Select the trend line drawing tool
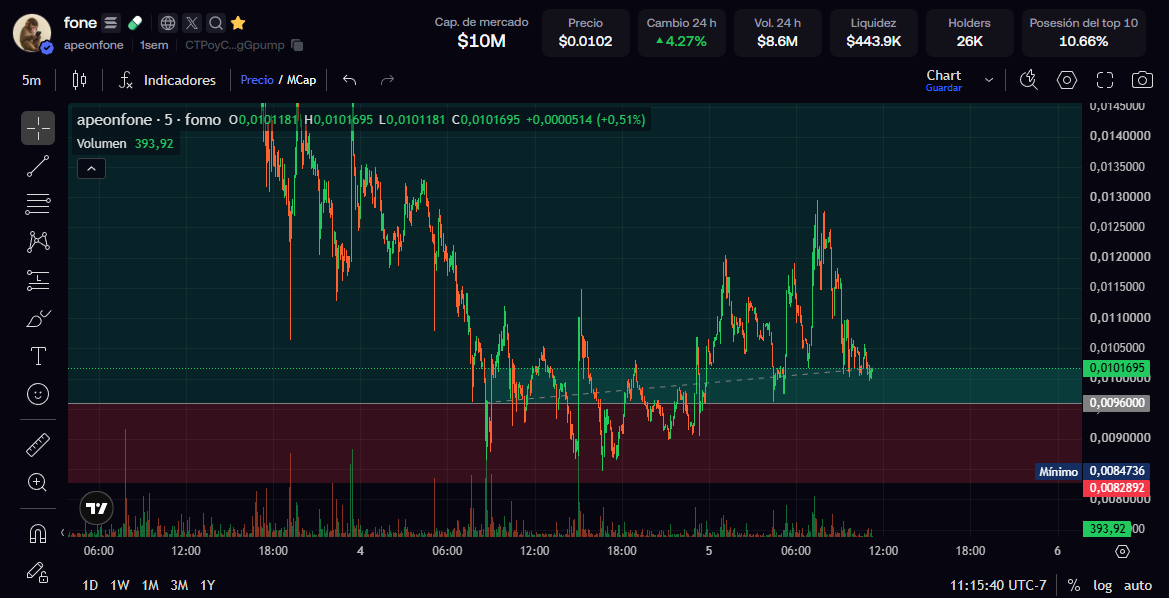Screen dimensions: 1169x598 coord(38,166)
